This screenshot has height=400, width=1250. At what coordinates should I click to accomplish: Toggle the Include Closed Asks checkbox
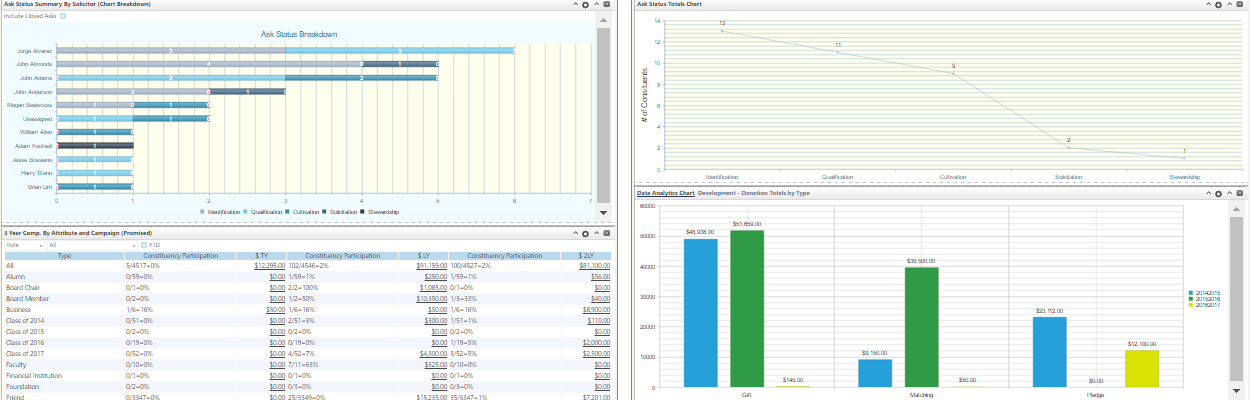63,17
